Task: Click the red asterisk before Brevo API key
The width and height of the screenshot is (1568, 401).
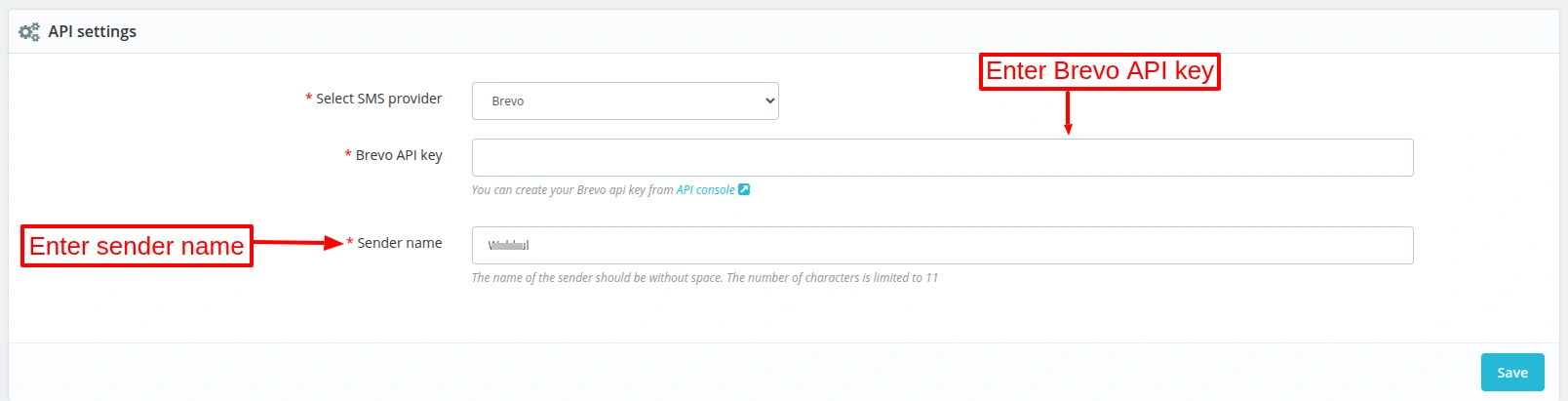Action: (348, 155)
